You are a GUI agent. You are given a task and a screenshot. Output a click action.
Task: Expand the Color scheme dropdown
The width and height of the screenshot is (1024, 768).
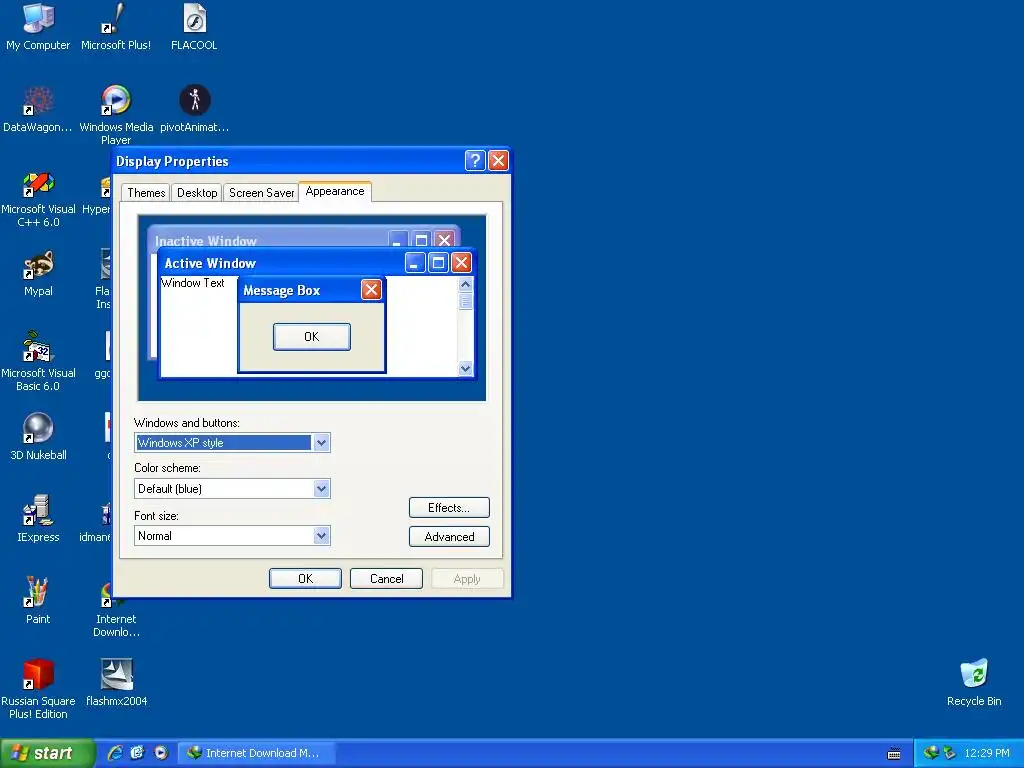(321, 488)
